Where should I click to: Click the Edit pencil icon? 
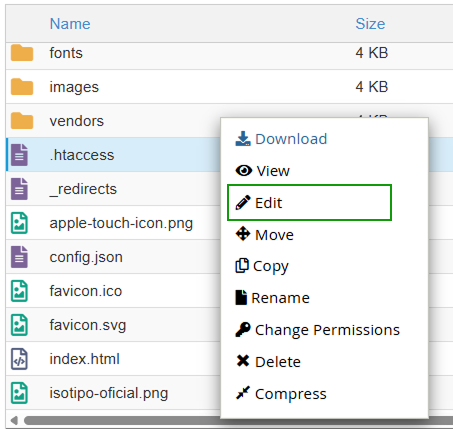pyautogui.click(x=243, y=202)
